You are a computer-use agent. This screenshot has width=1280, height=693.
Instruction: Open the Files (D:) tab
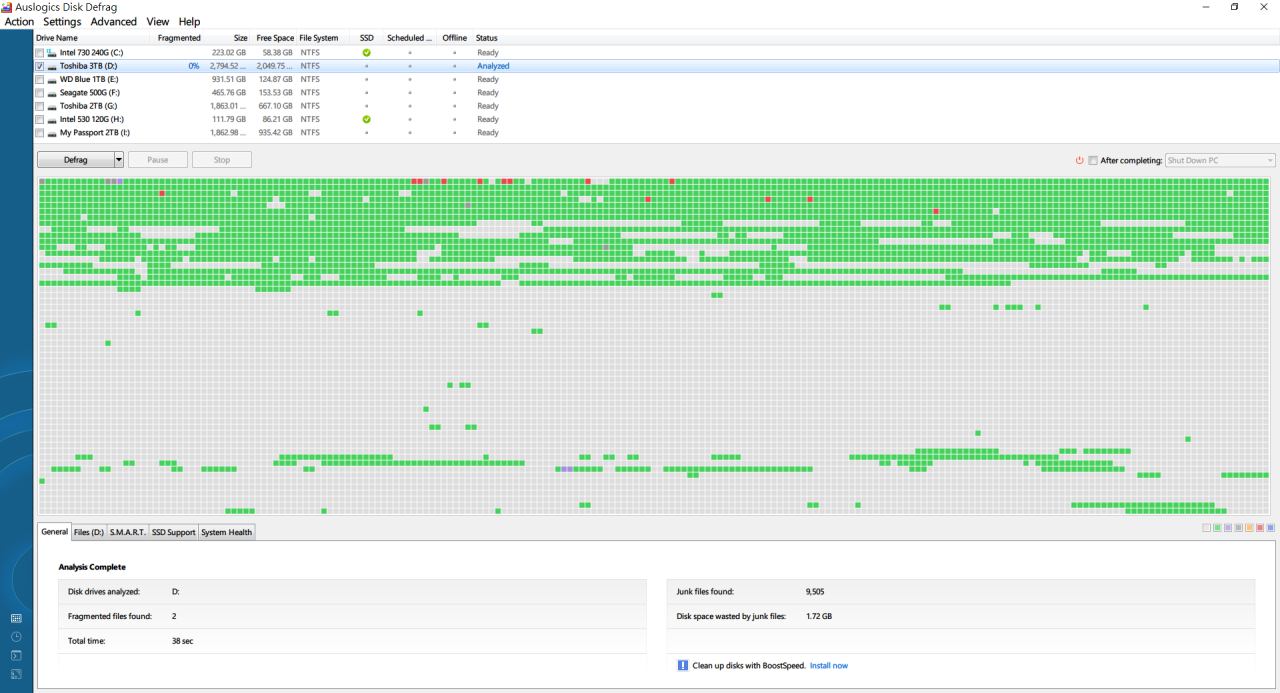[89, 532]
